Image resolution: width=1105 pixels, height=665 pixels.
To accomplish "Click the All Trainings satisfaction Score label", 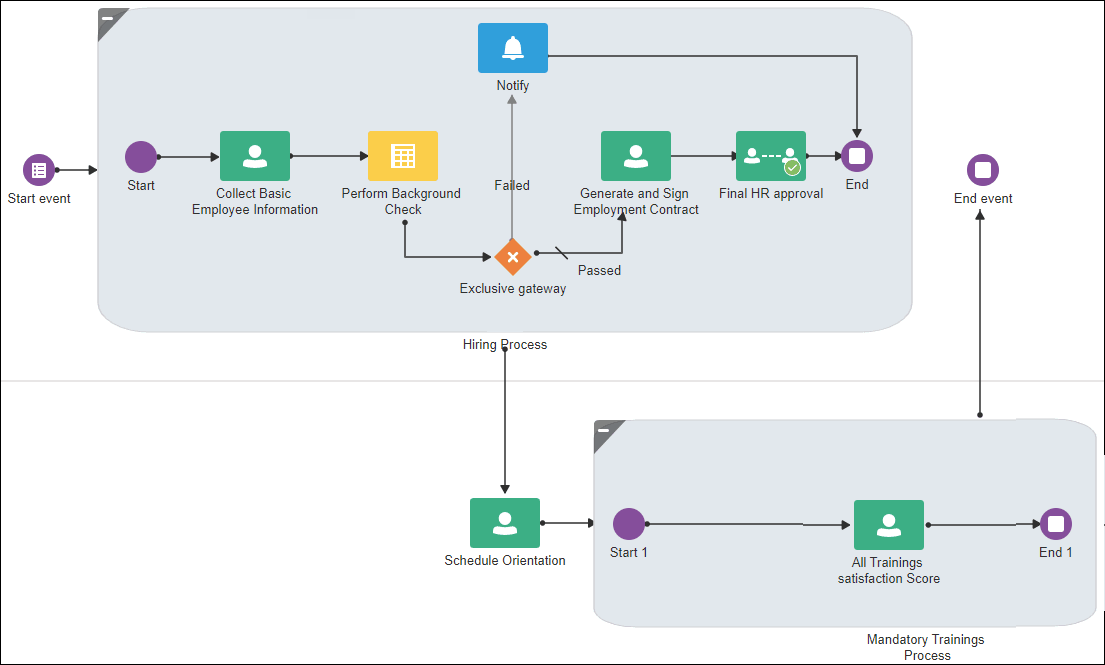I will 889,570.
